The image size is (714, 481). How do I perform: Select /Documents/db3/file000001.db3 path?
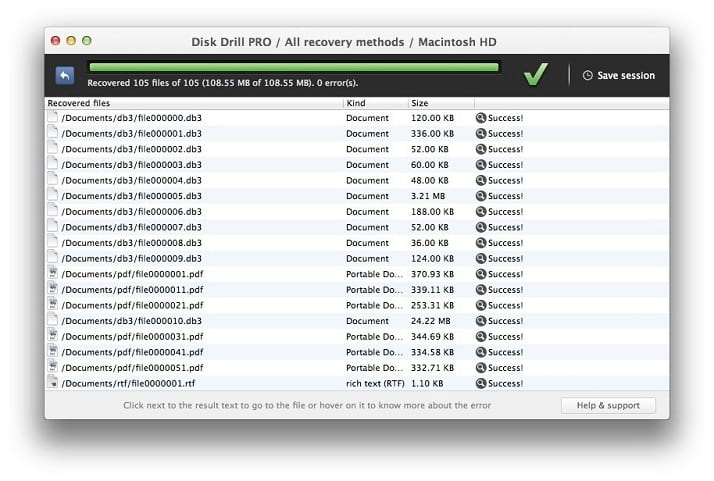[132, 133]
